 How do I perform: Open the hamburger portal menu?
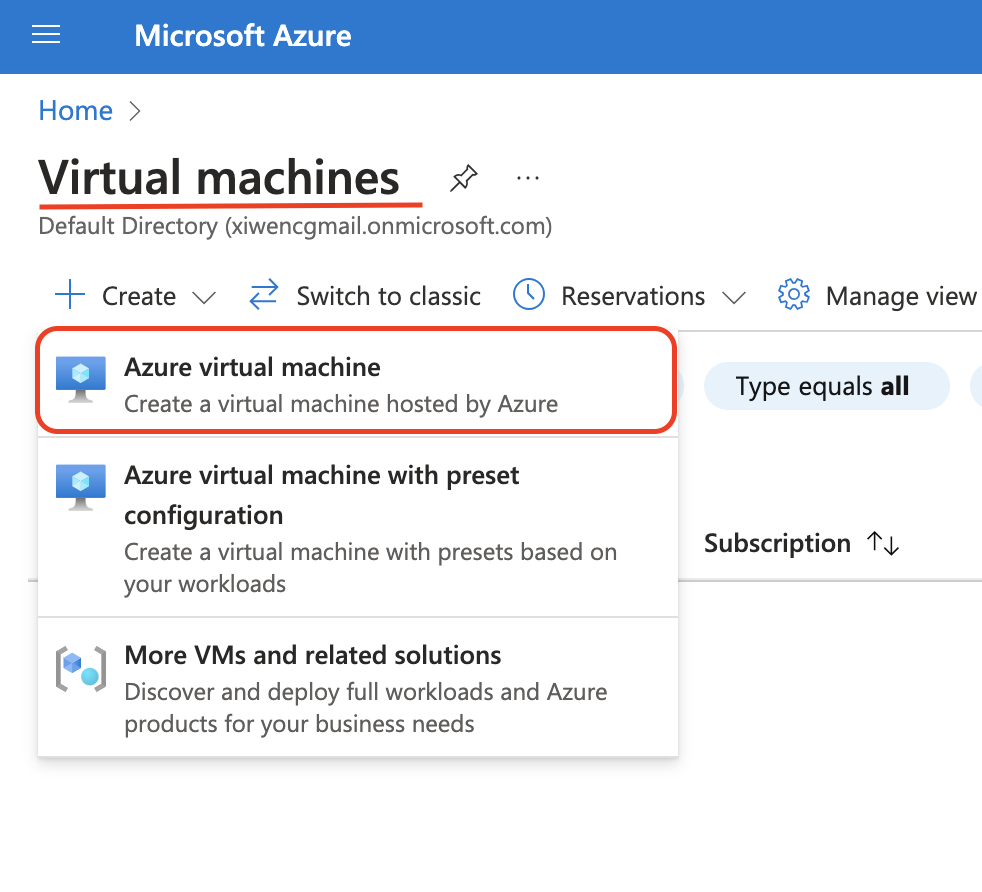point(46,35)
